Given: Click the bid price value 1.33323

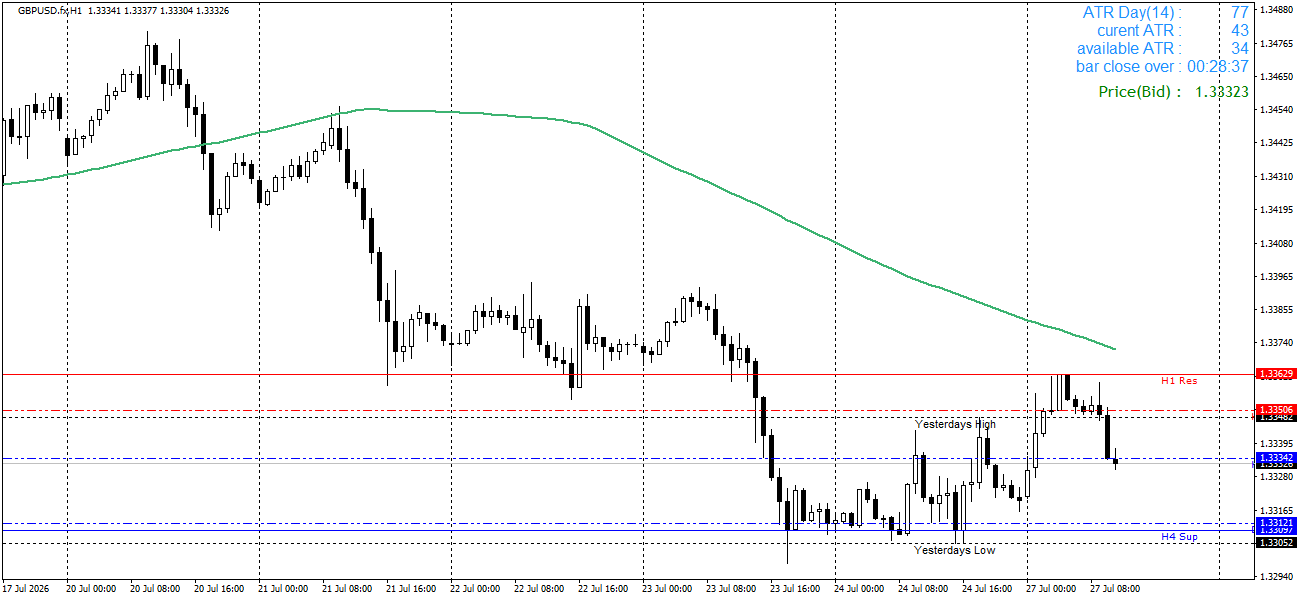Looking at the screenshot, I should tap(1222, 91).
